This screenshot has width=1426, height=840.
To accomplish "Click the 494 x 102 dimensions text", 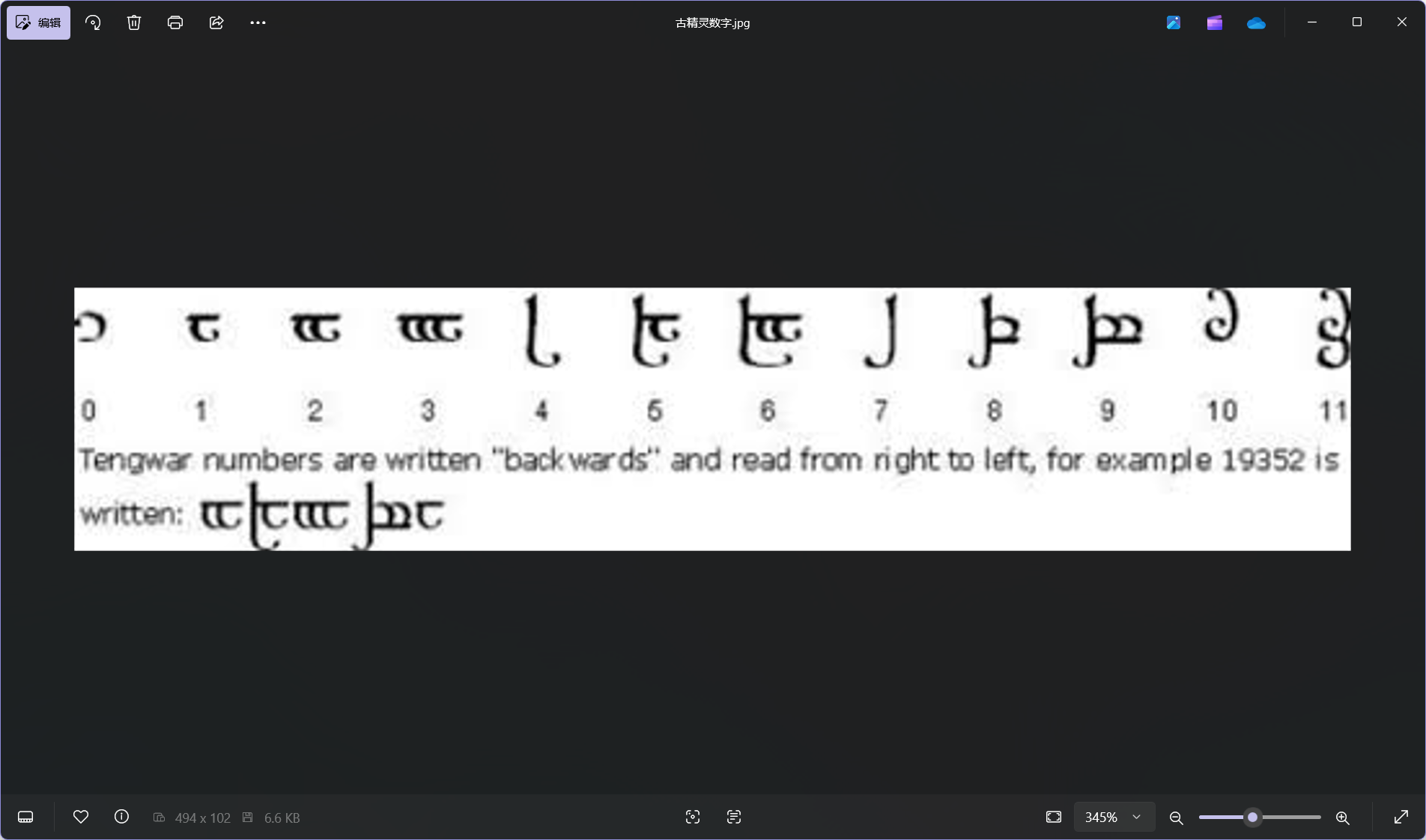I will point(202,818).
